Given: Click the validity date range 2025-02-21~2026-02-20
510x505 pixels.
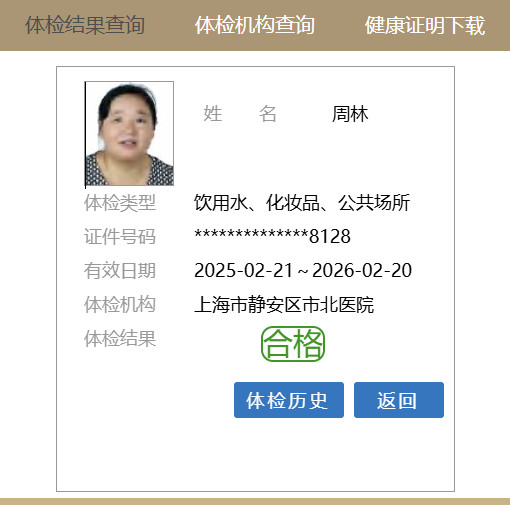Looking at the screenshot, I should pos(303,270).
